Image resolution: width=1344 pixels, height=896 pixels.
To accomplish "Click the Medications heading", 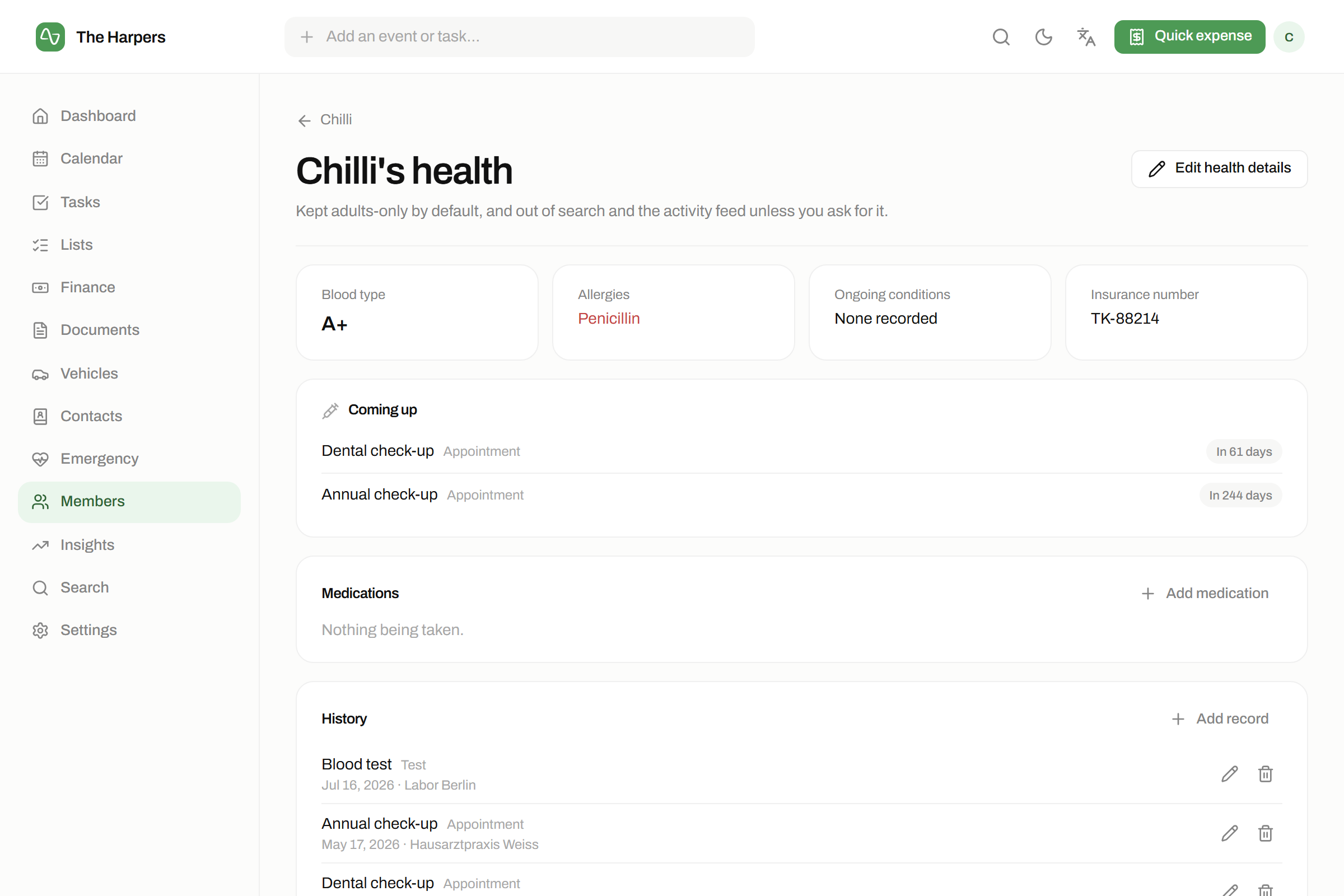I will [x=360, y=593].
